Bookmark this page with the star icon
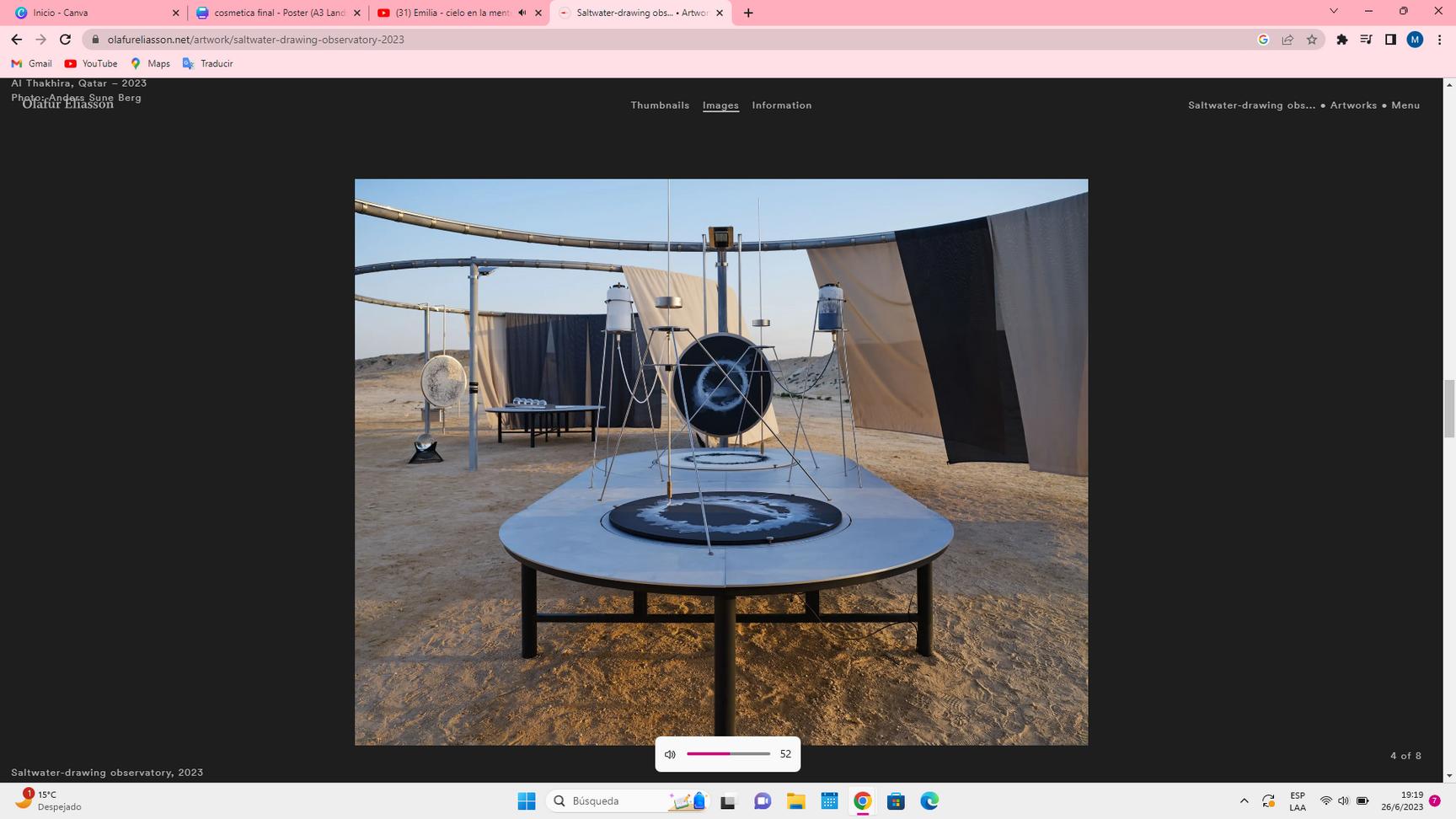 1312,40
